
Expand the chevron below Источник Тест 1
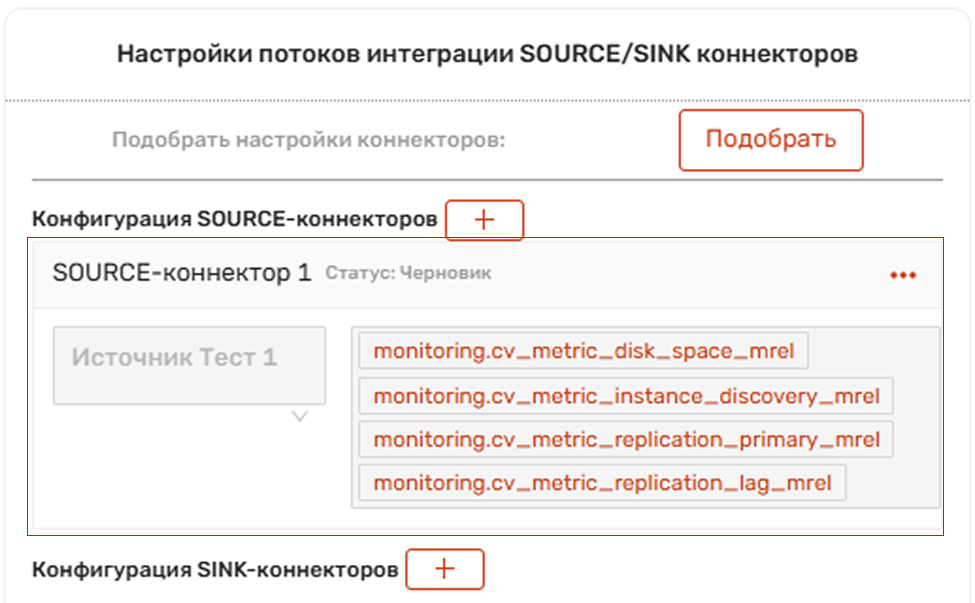pos(300,417)
